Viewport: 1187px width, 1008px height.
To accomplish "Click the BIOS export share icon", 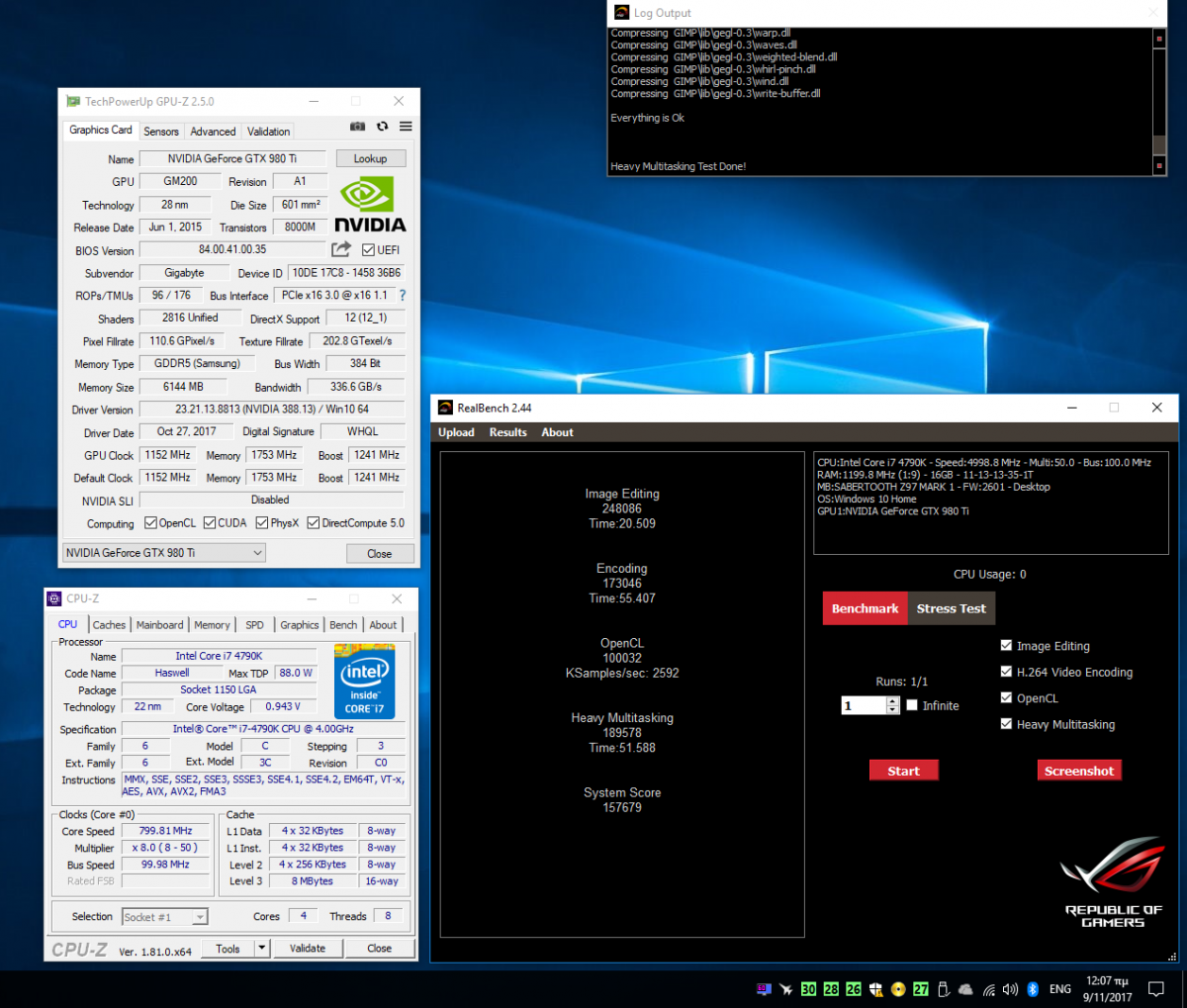I will (x=341, y=249).
